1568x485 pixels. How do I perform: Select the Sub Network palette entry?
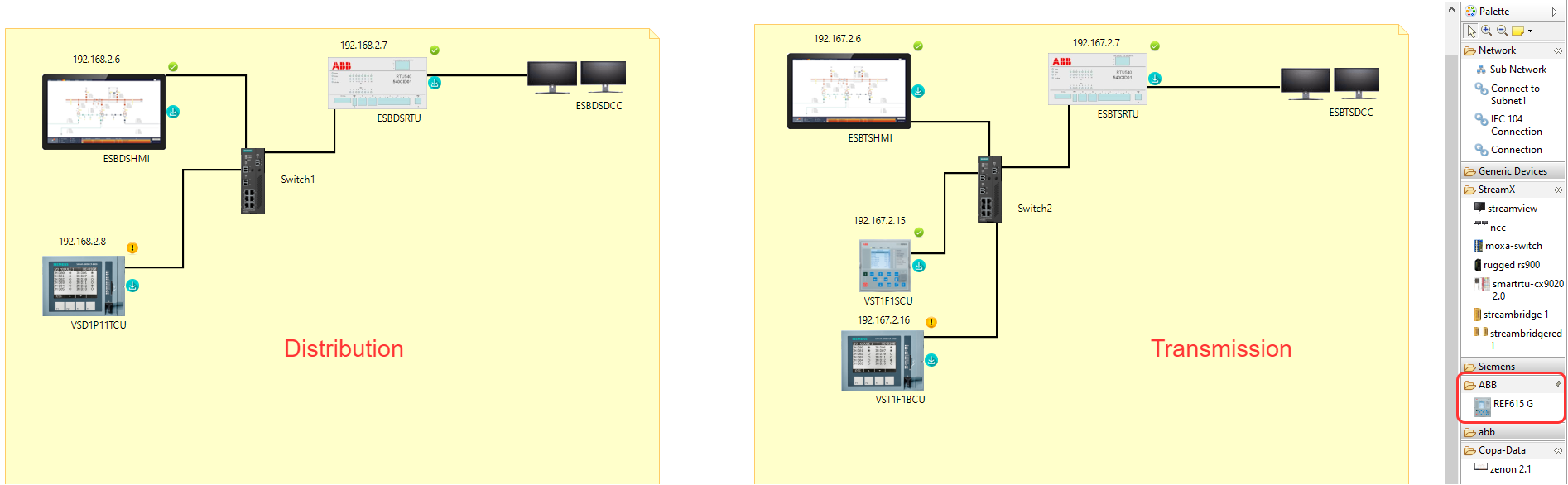1517,70
